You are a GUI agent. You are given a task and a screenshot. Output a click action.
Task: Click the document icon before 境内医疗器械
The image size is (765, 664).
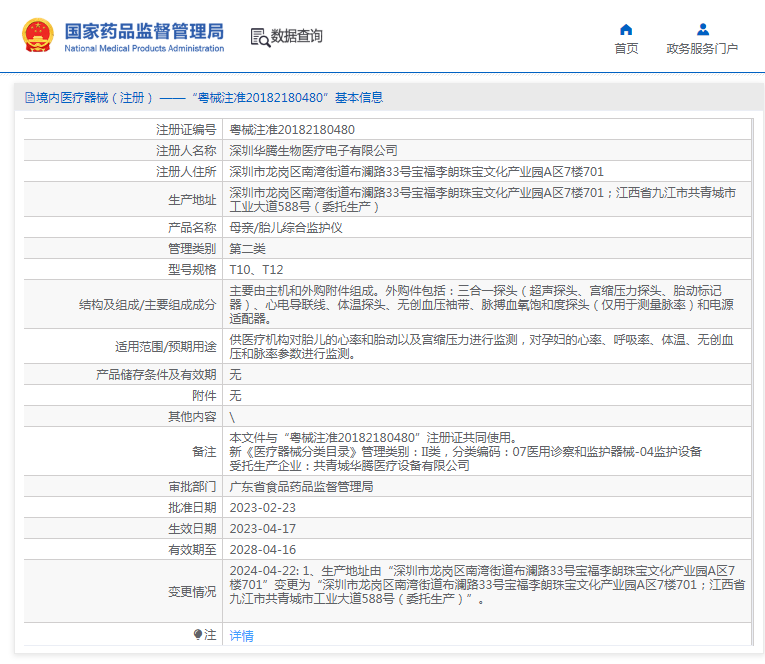coord(30,98)
